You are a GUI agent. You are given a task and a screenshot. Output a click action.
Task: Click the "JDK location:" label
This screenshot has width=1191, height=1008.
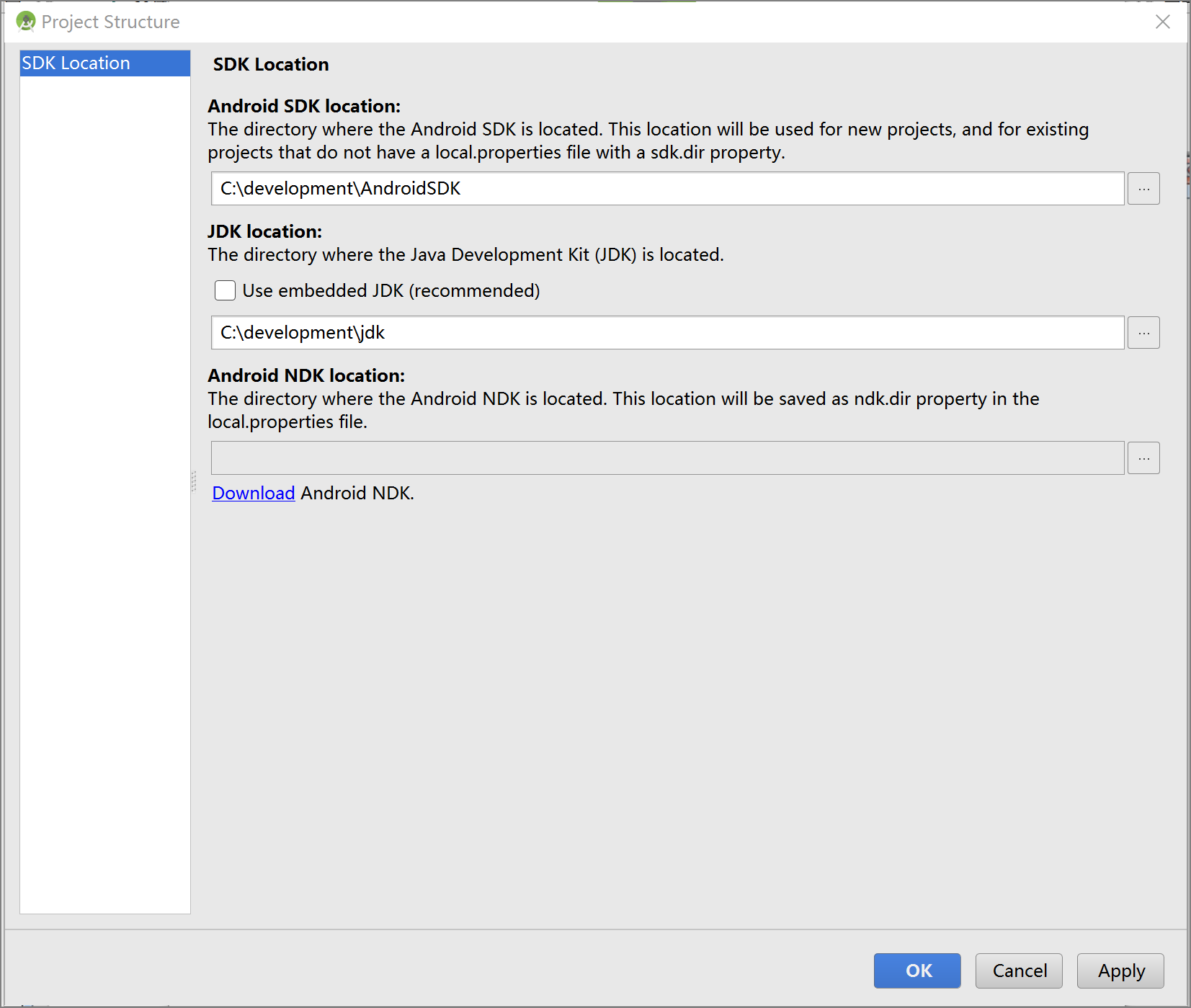coord(264,231)
